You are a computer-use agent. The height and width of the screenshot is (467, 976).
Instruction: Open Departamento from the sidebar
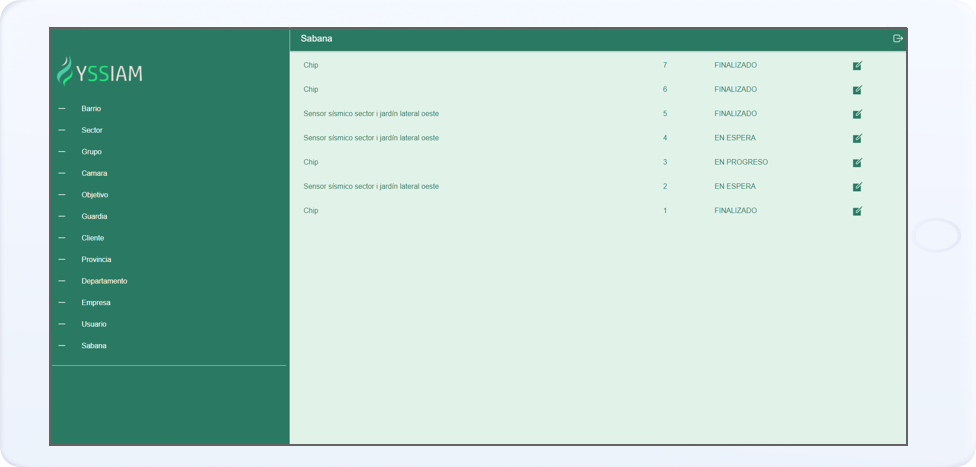(x=104, y=281)
